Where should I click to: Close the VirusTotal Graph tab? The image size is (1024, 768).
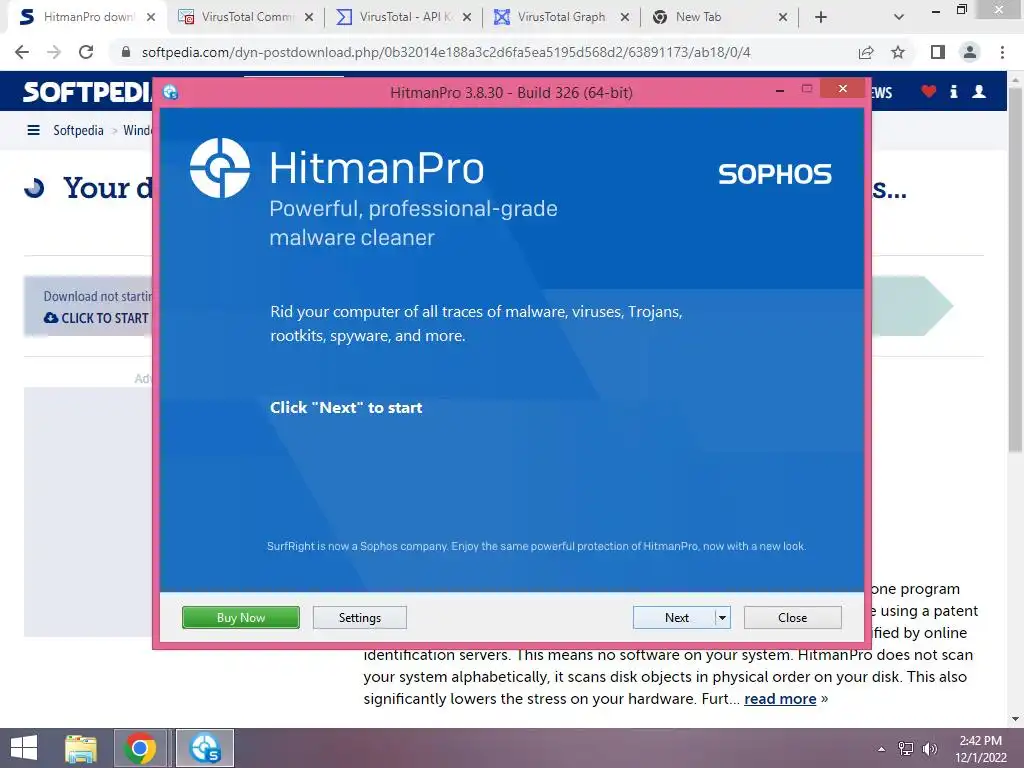624,17
